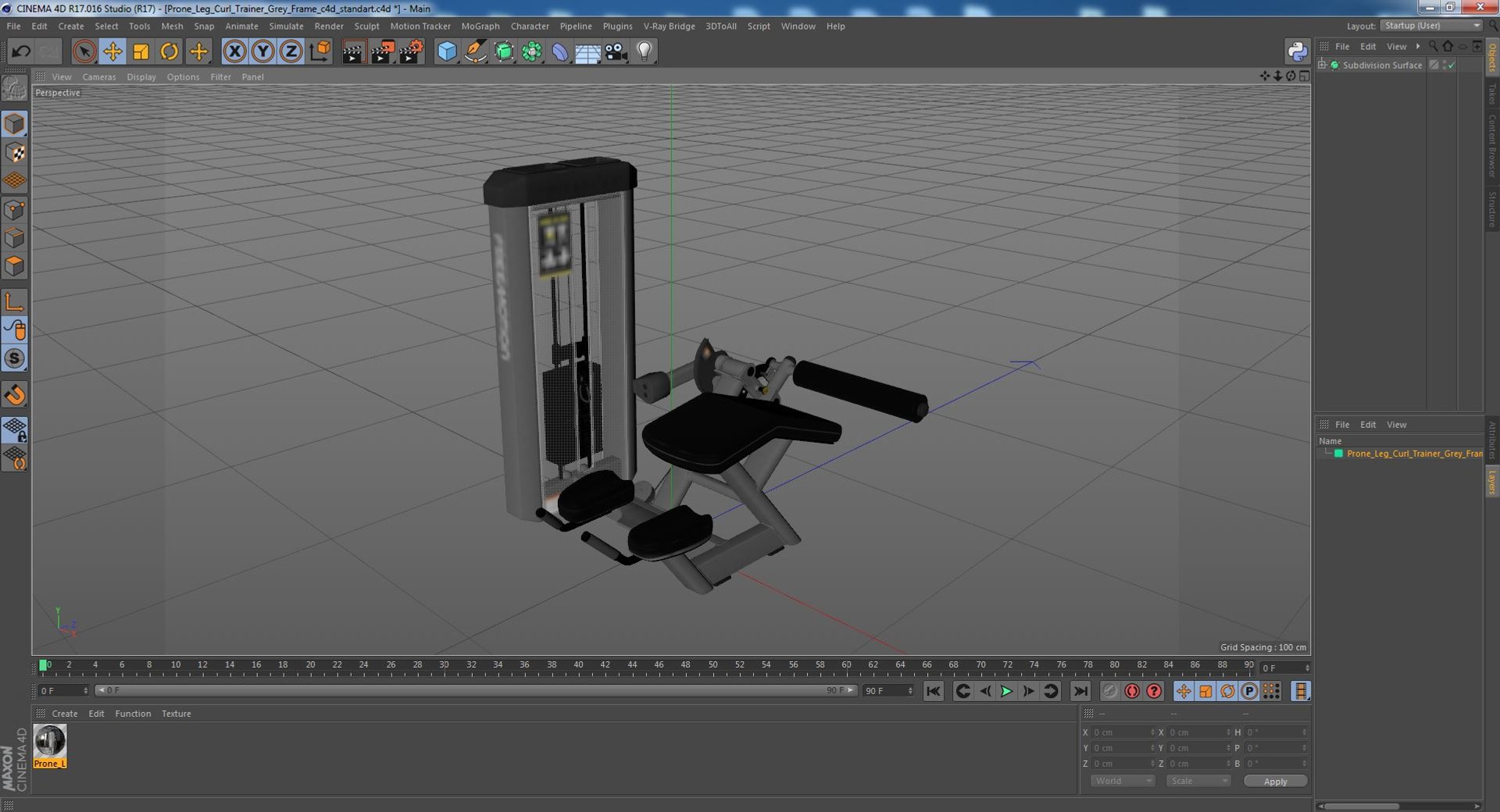Render the active view
The height and width of the screenshot is (812, 1500).
click(353, 52)
